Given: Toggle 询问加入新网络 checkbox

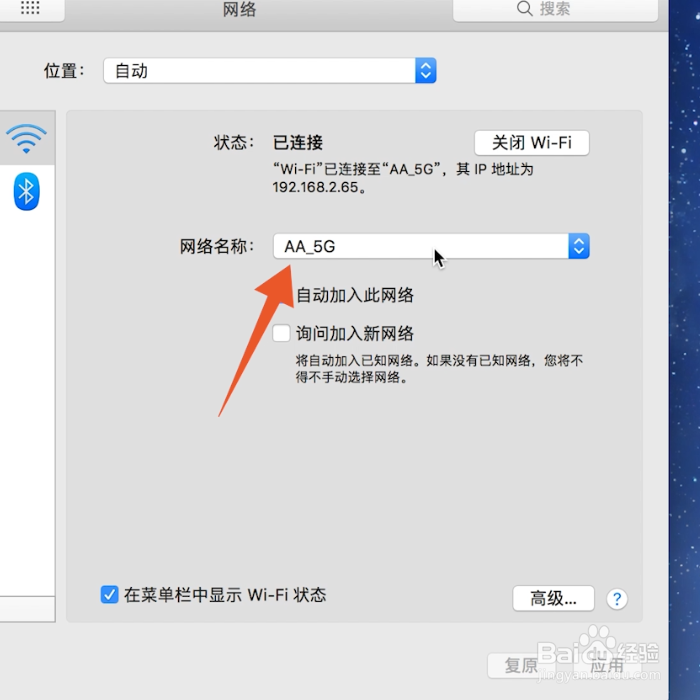Looking at the screenshot, I should pos(281,333).
